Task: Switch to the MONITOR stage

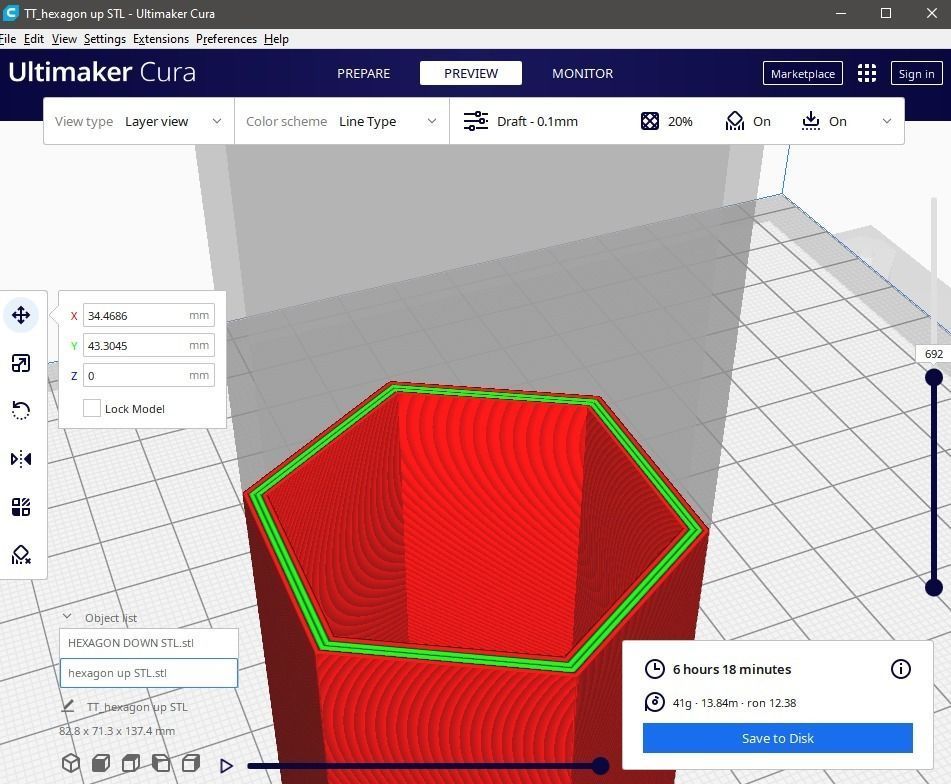Action: click(582, 73)
